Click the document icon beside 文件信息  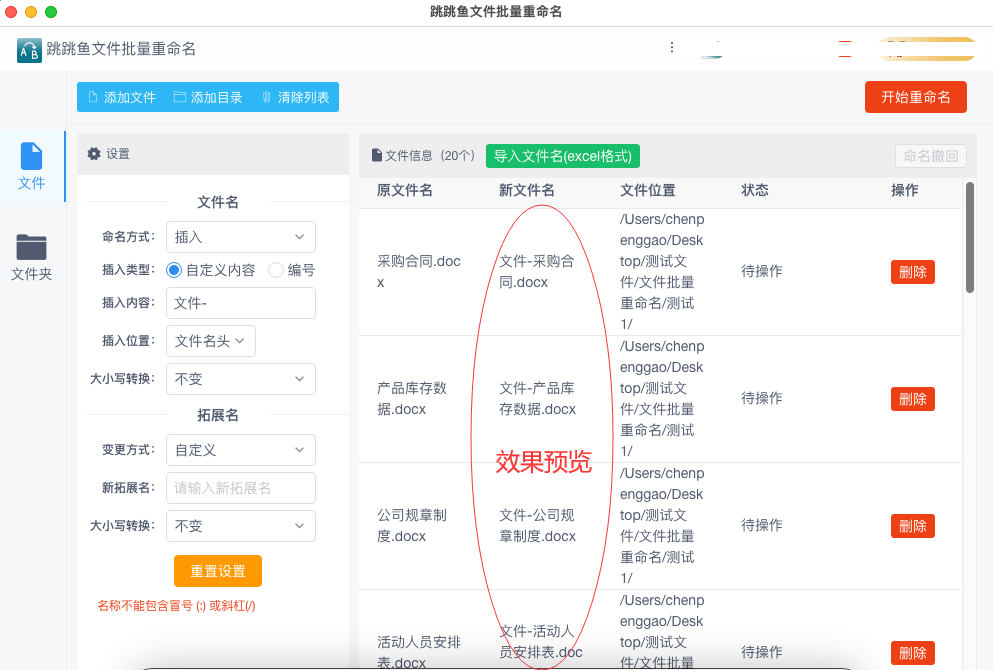click(x=377, y=155)
